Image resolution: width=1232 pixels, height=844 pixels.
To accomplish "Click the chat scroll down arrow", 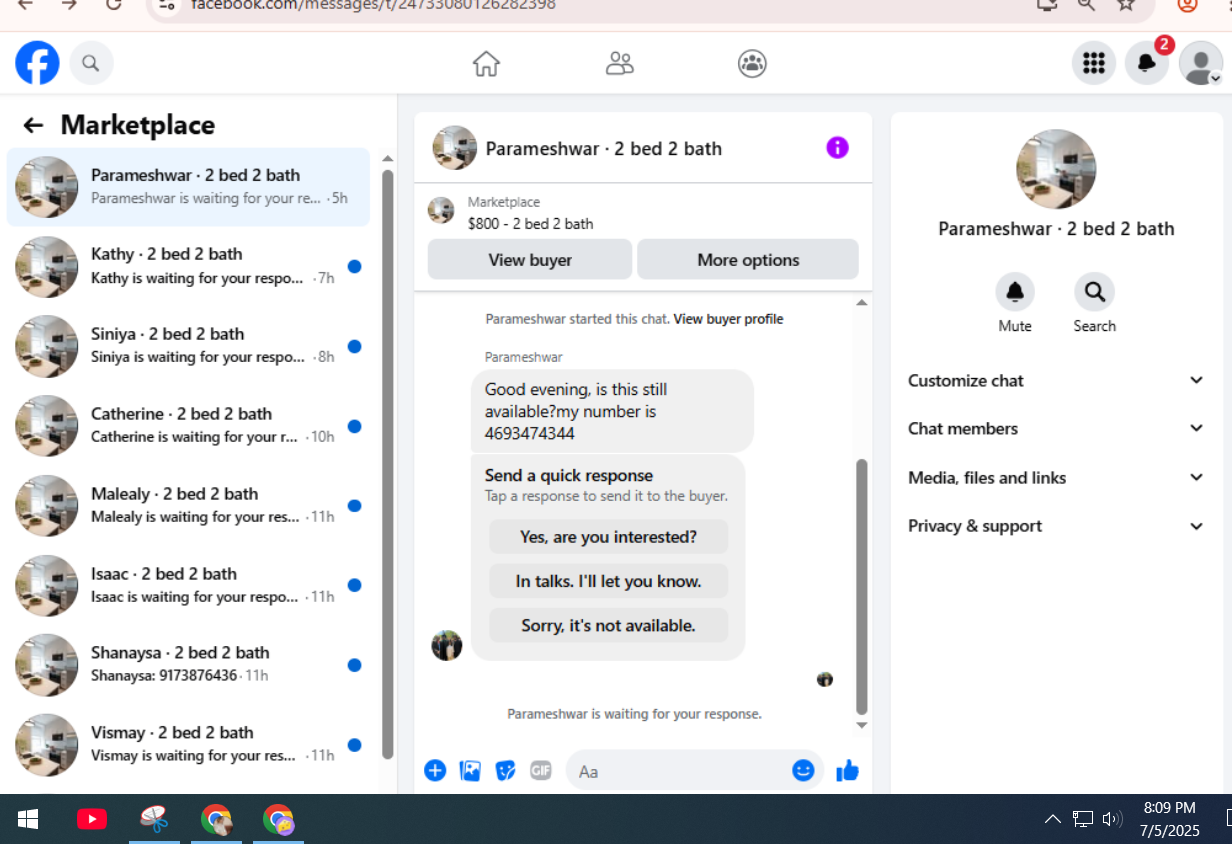I will point(862,726).
